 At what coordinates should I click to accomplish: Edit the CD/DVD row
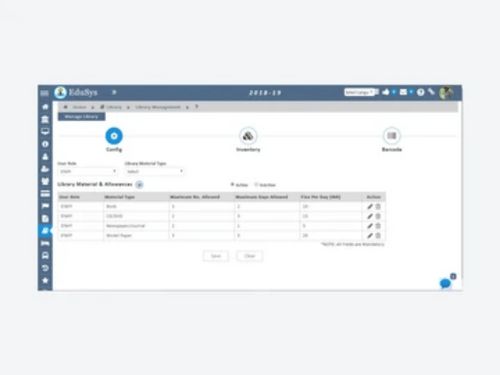[x=370, y=216]
